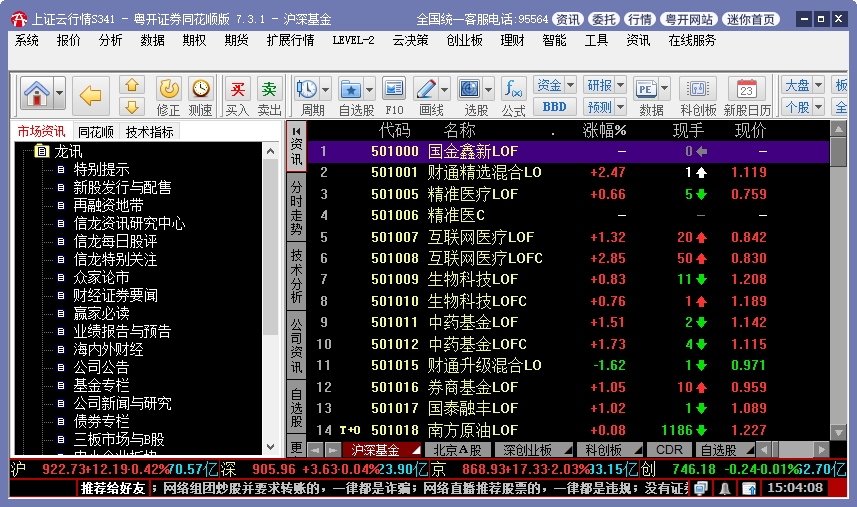
Task: Expand the 选股 dropdown arrow
Action: [489, 89]
